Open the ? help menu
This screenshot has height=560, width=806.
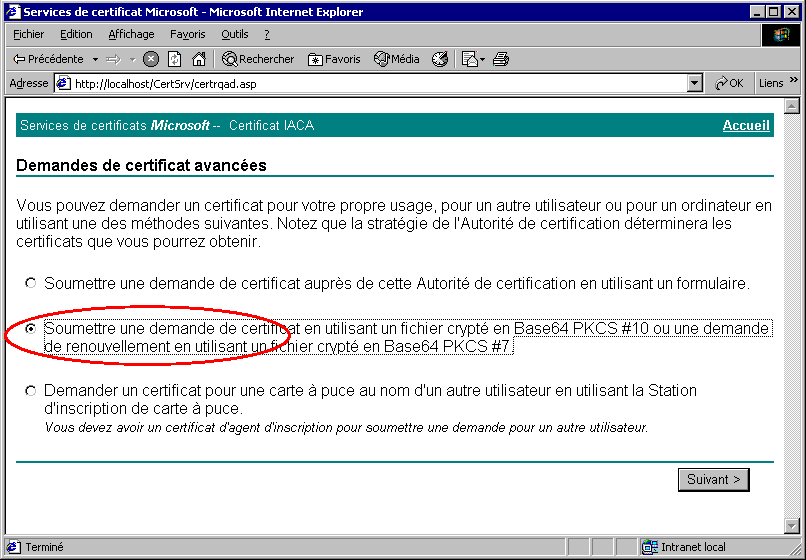coord(267,34)
